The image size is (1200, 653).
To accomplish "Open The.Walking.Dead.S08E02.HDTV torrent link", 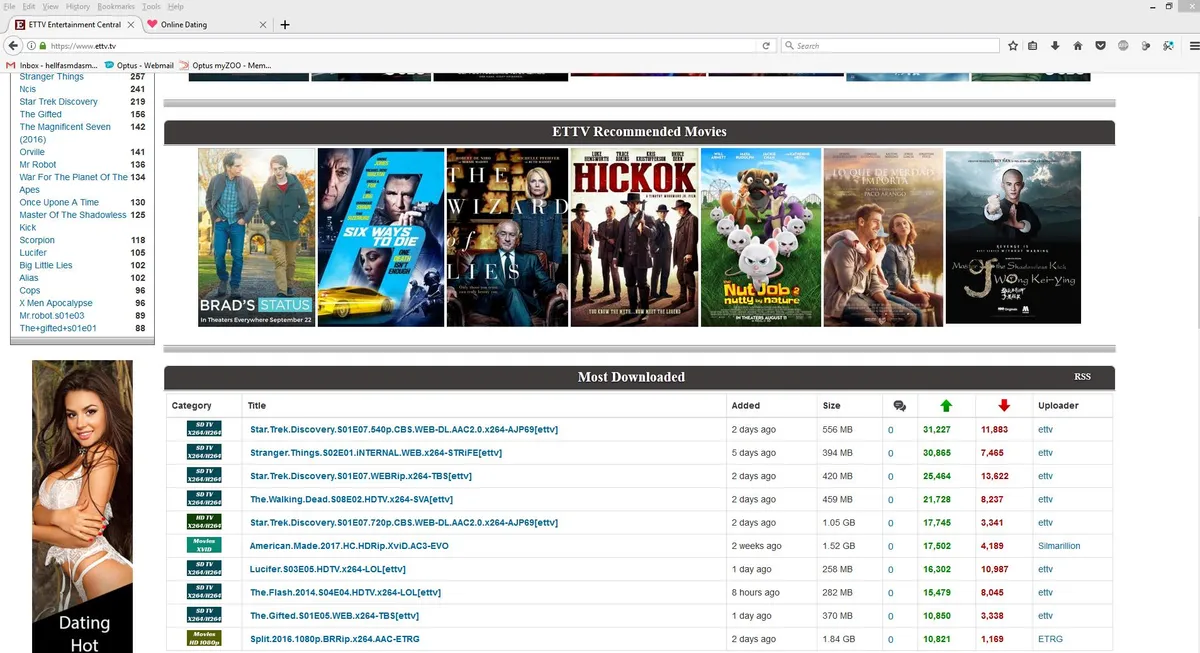I will click(352, 499).
